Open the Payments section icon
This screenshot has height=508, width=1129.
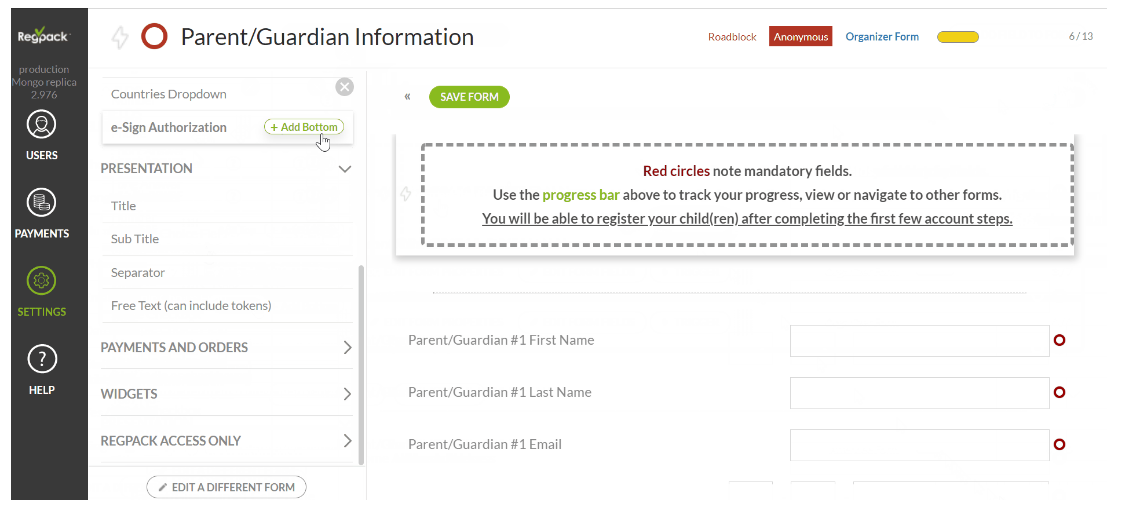pyautogui.click(x=41, y=203)
